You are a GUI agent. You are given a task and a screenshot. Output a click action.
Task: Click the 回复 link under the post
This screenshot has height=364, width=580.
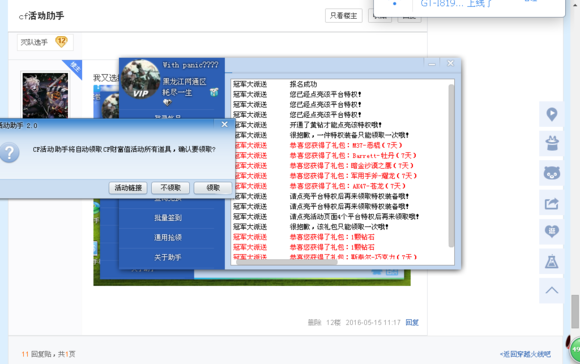click(412, 323)
